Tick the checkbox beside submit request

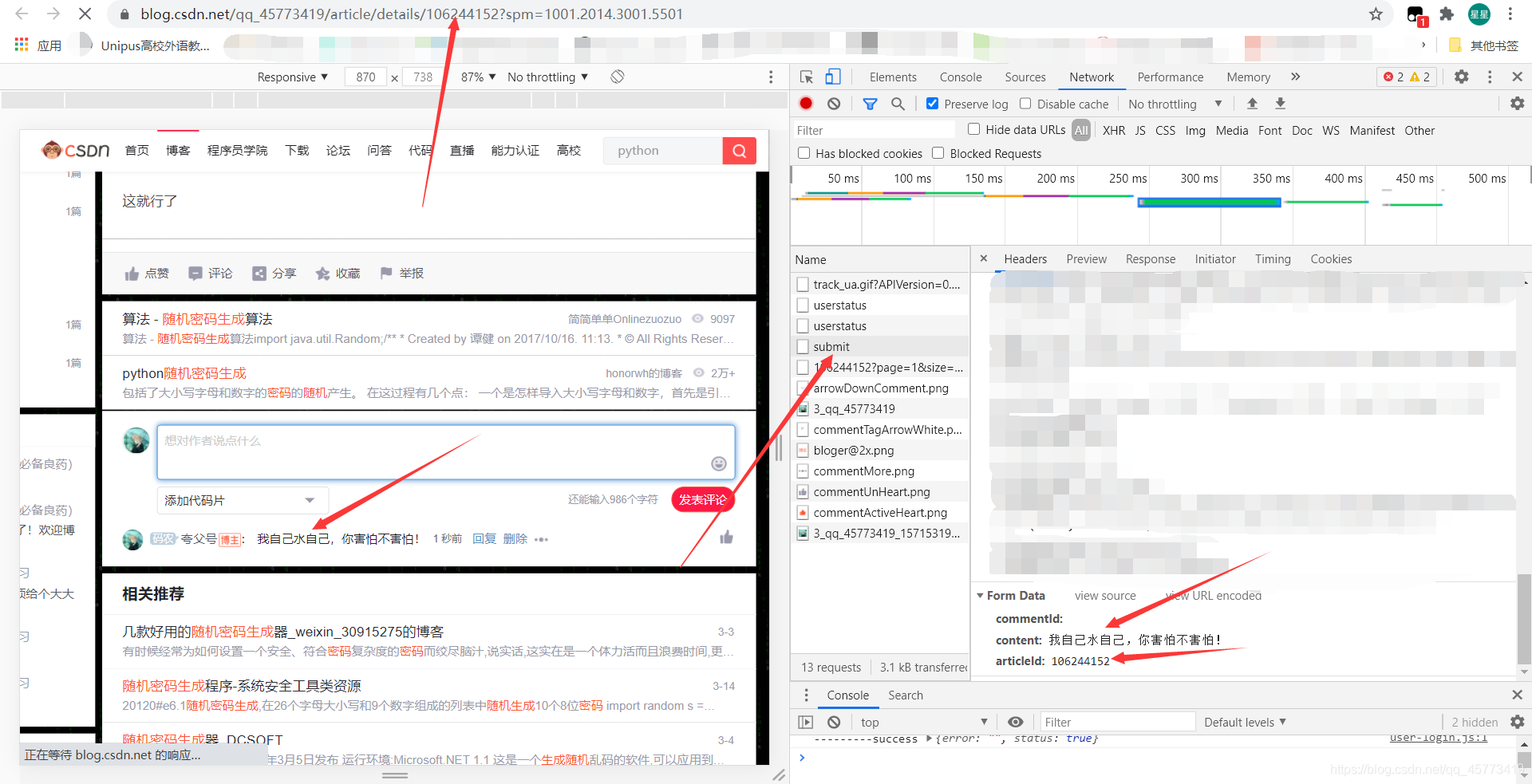click(x=803, y=347)
